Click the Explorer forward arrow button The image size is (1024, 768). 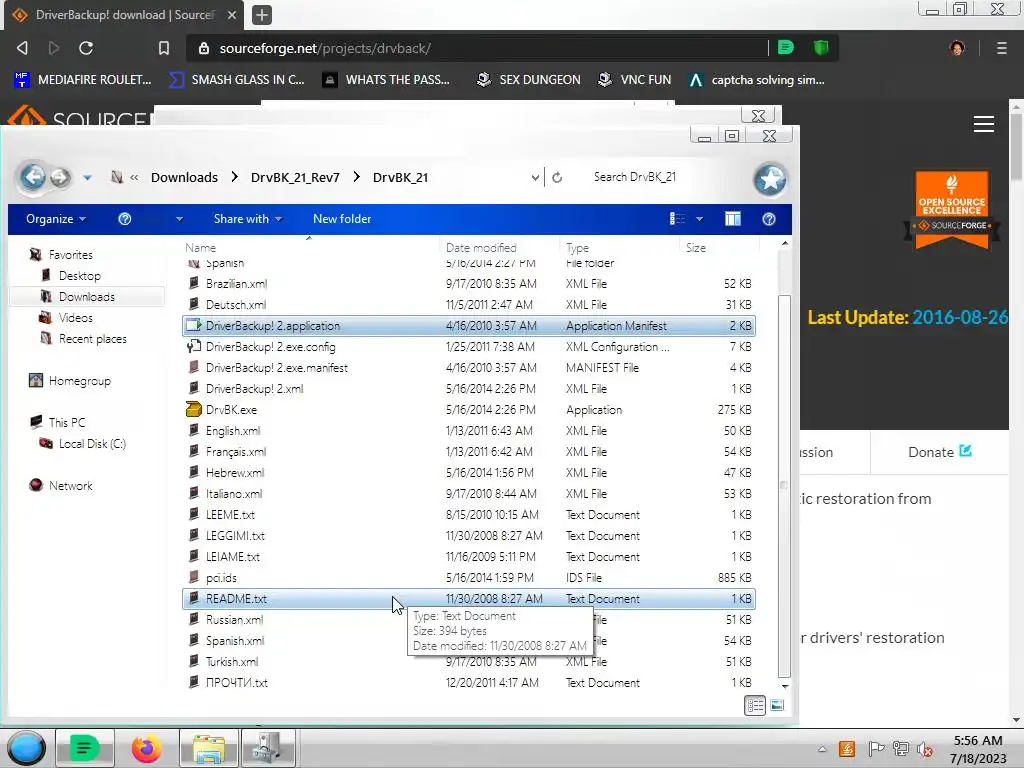click(x=60, y=177)
